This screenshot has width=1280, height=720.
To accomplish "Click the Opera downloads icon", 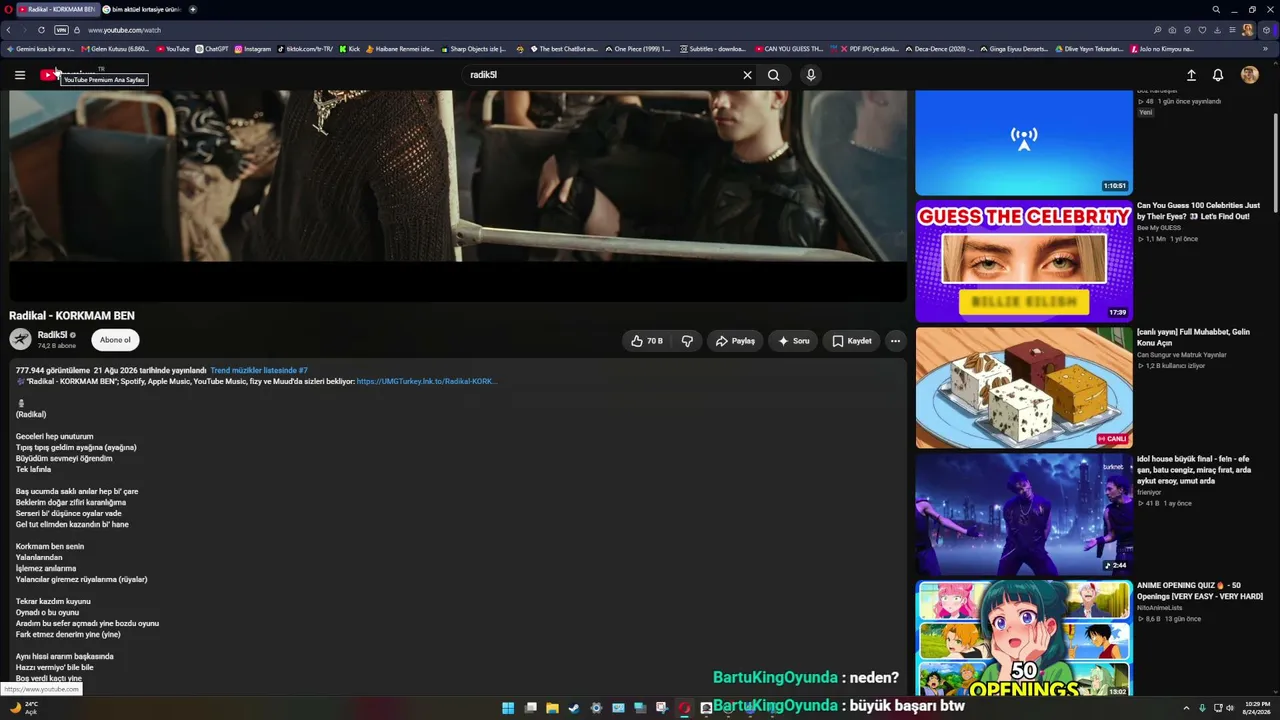I will point(1218,30).
